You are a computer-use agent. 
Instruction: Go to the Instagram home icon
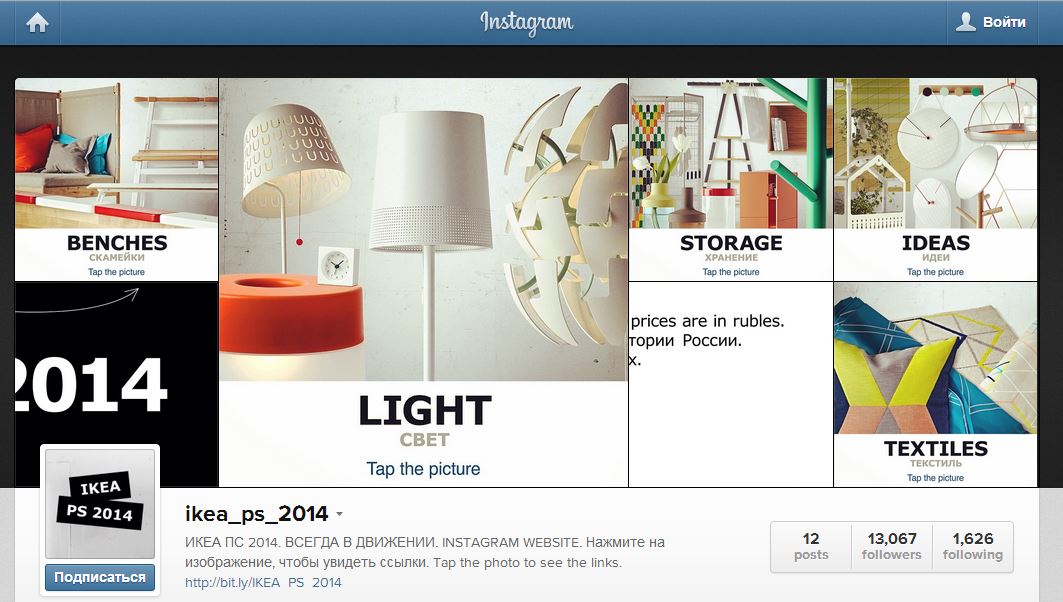click(x=37, y=23)
